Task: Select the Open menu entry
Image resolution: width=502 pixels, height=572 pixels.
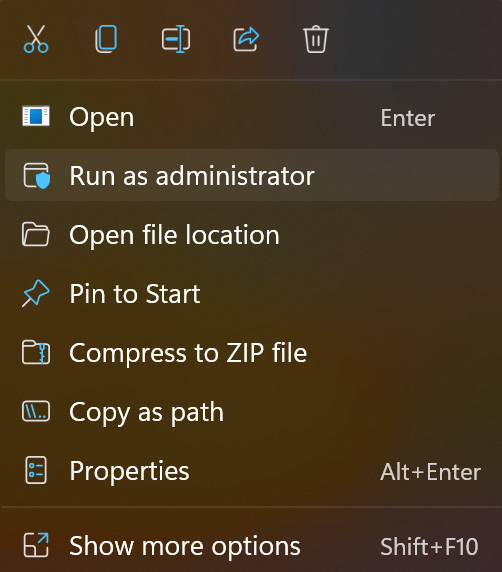Action: (252, 117)
